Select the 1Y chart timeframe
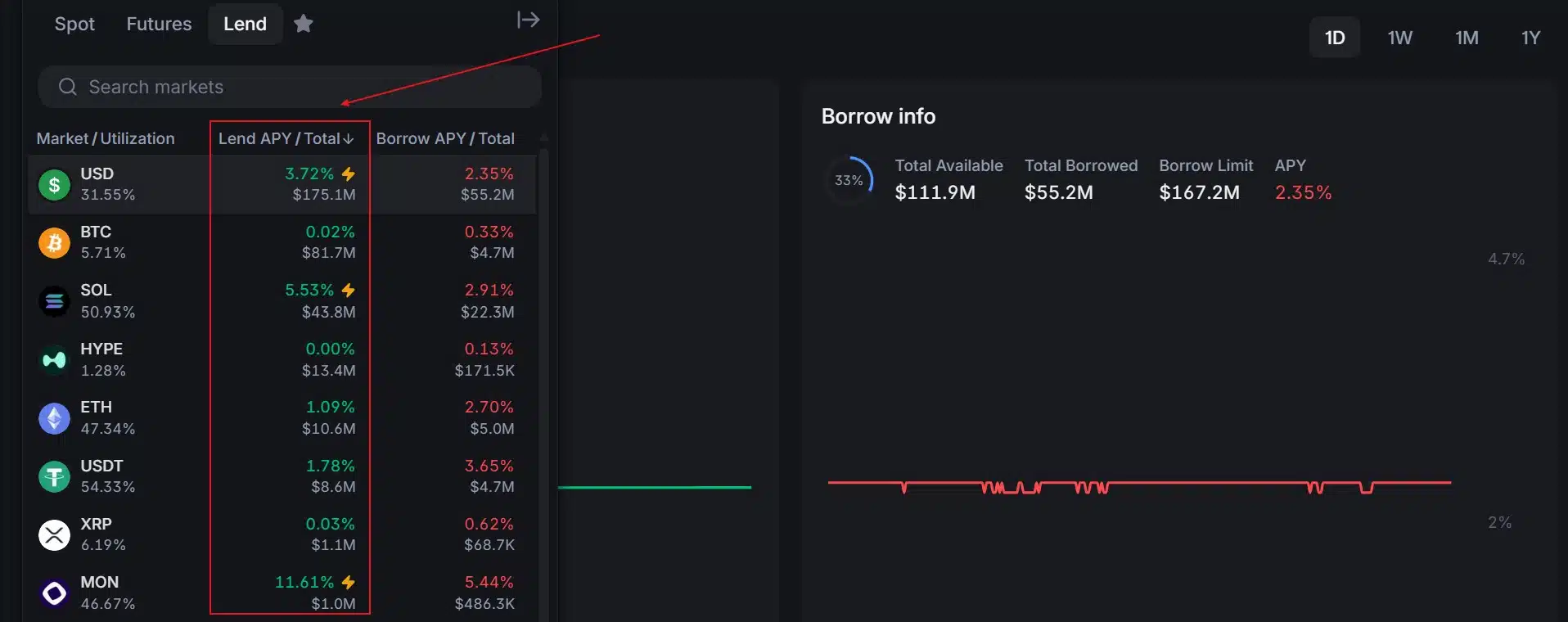Image resolution: width=1568 pixels, height=622 pixels. (1530, 38)
